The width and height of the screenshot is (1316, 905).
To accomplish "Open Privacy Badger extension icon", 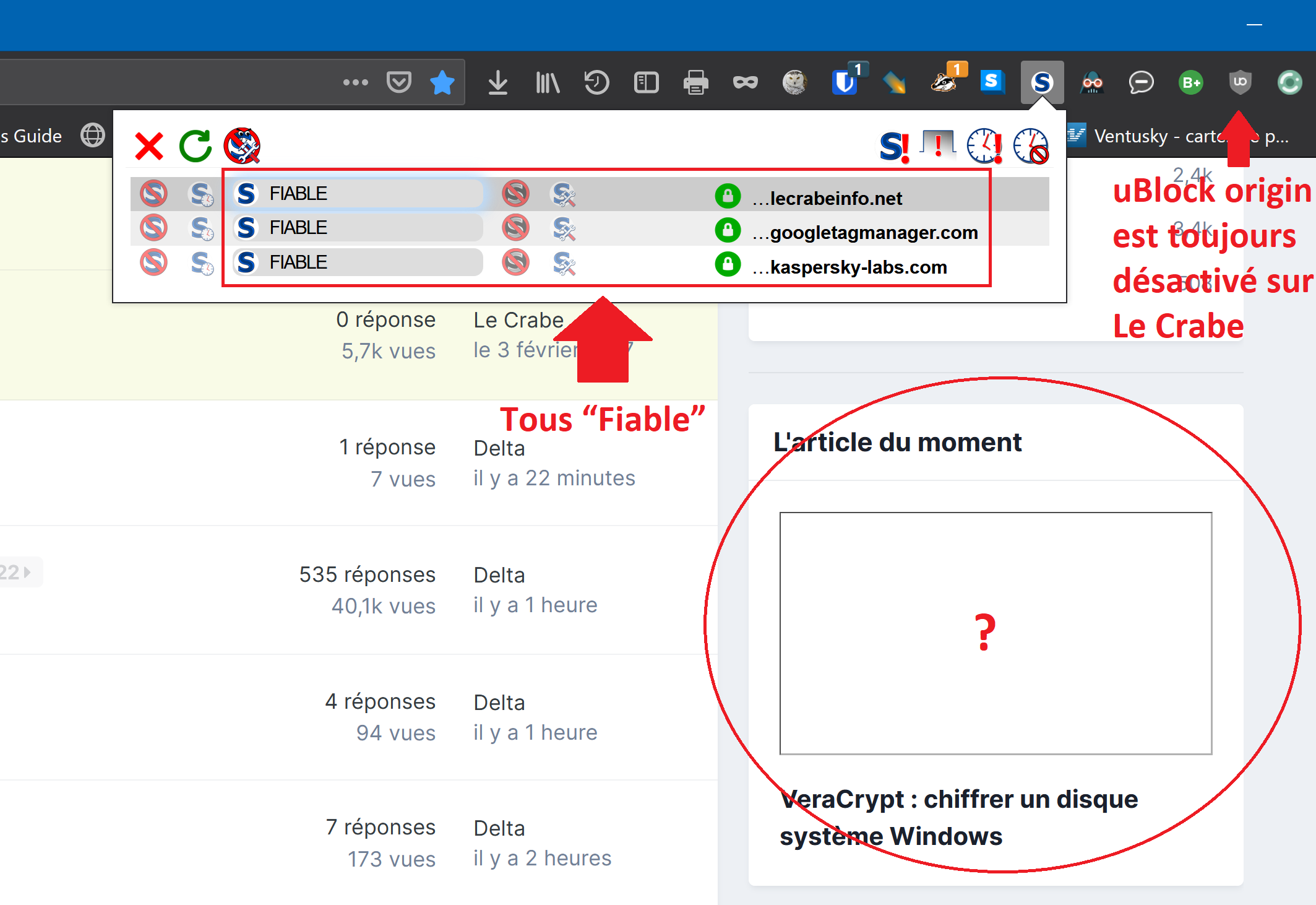I will point(945,81).
